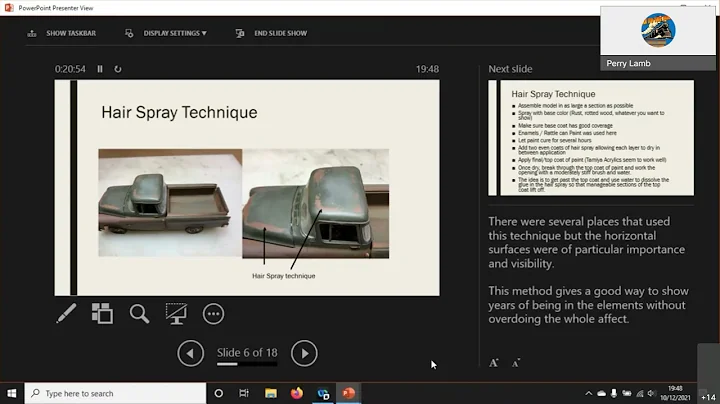Click the Show Taskbar icon
720x404 pixels.
point(32,33)
